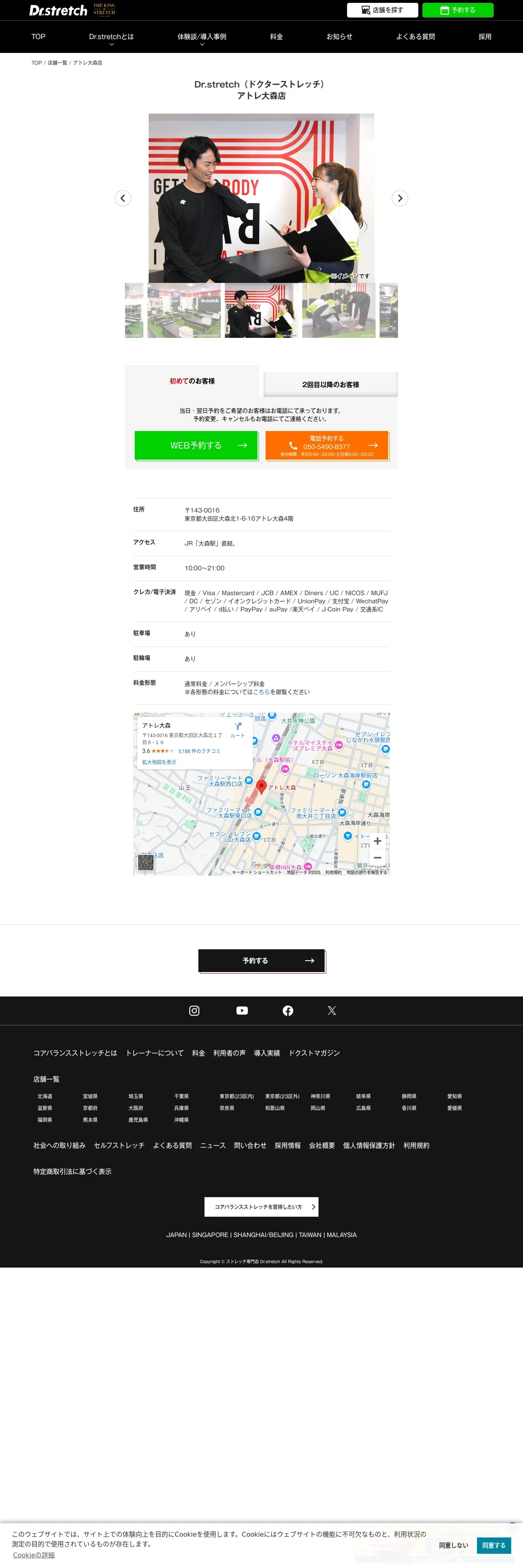Select the consultation thumbnail with clipboard

tap(261, 311)
